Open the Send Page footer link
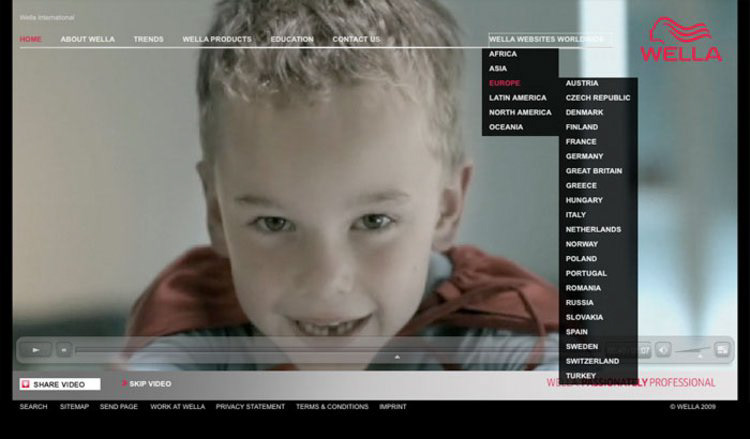The width and height of the screenshot is (750, 439). click(x=119, y=406)
